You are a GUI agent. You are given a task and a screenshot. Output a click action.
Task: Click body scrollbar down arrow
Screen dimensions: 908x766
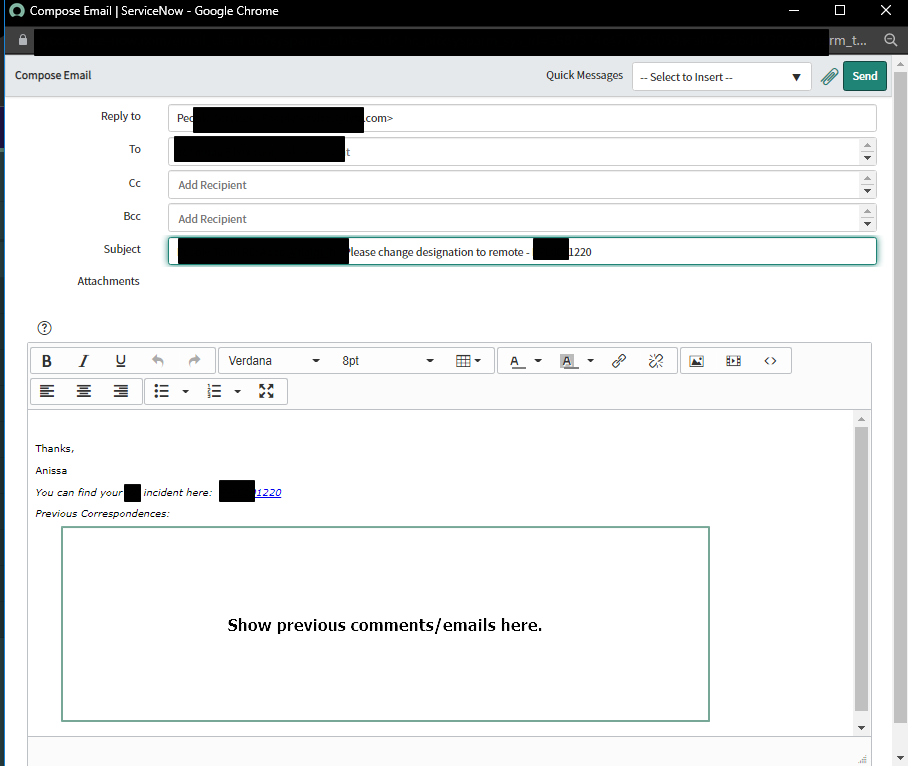click(861, 728)
